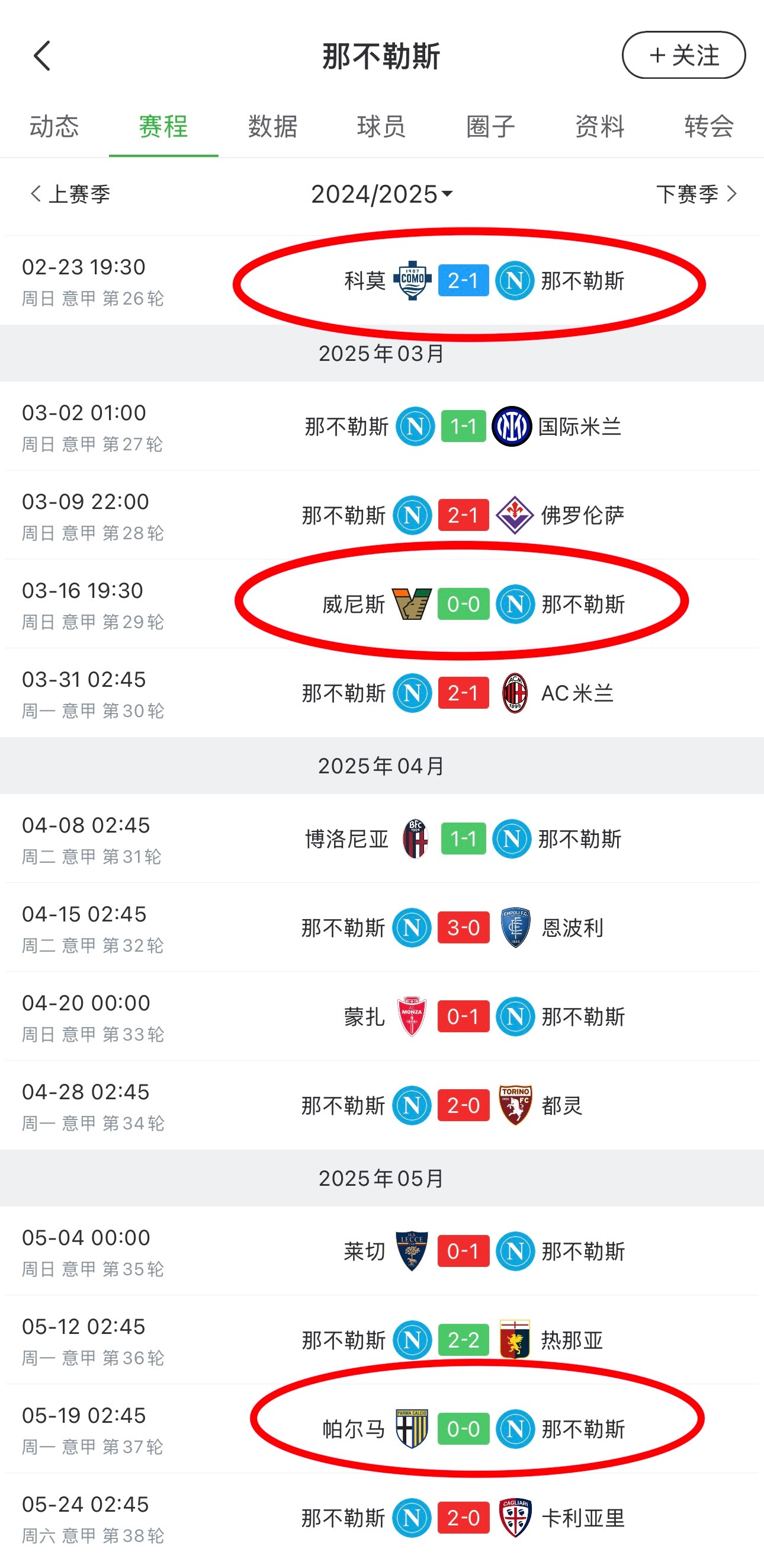Tap the Venezia team logo
Viewport: 764px width, 1568px height.
412,604
